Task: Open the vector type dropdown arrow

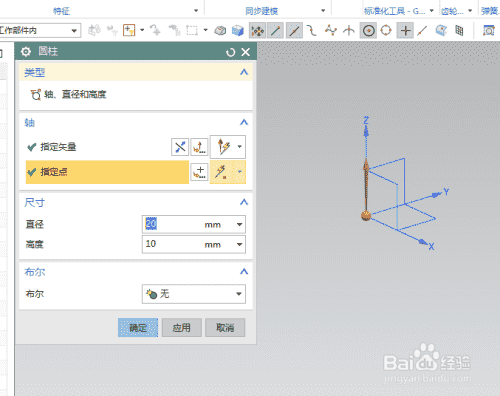Action: [240, 147]
